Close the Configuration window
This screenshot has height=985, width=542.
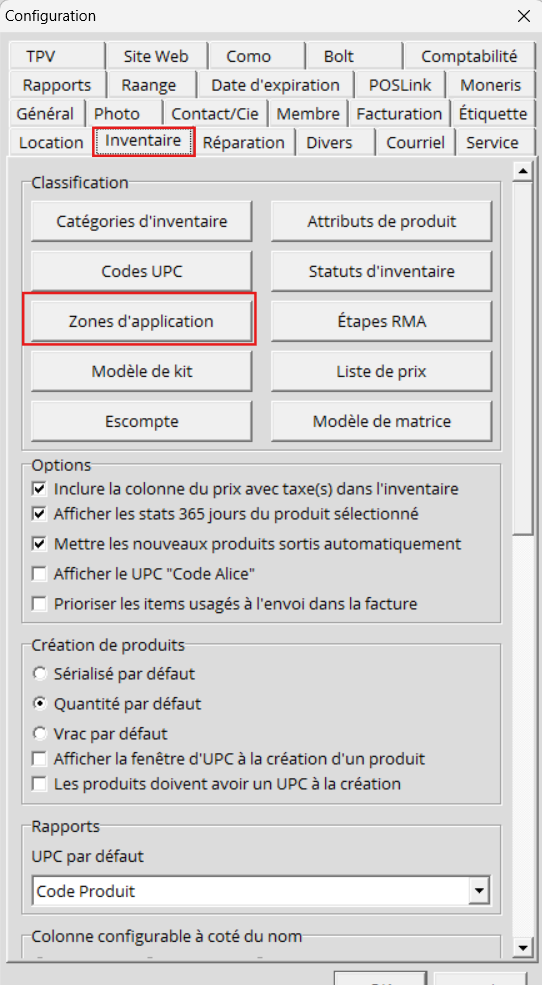tap(523, 16)
